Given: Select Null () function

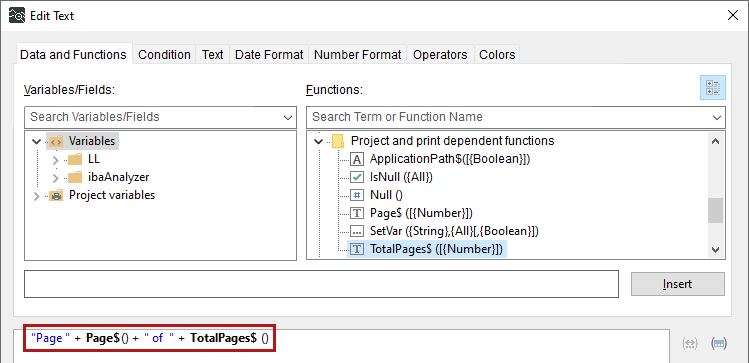Looking at the screenshot, I should (386, 195).
